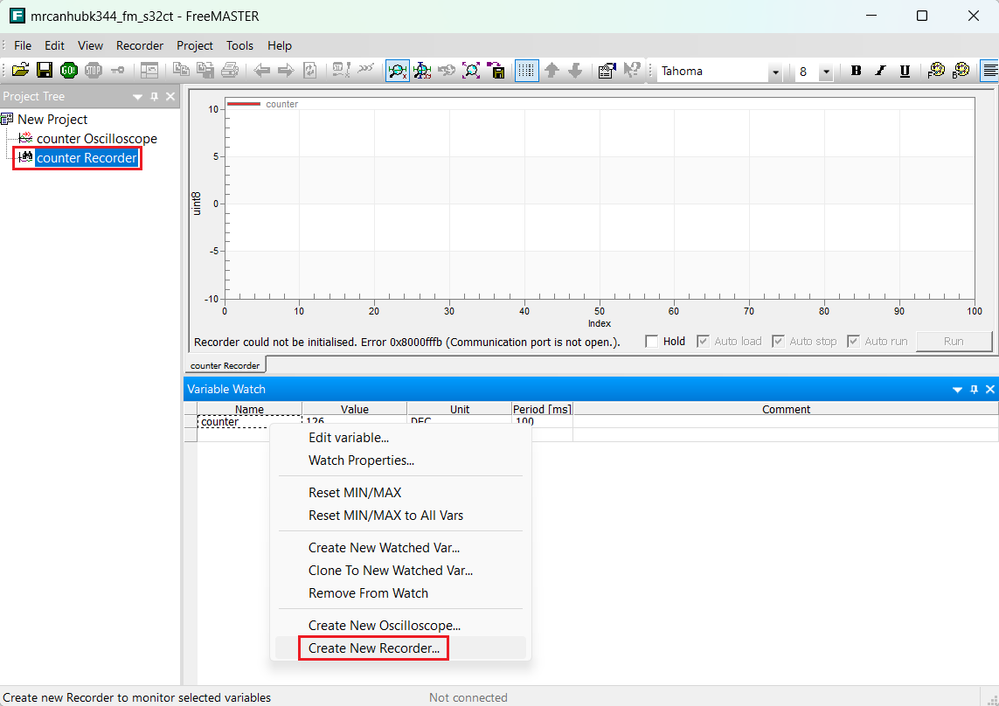Apply bold formatting with the B icon

point(856,71)
